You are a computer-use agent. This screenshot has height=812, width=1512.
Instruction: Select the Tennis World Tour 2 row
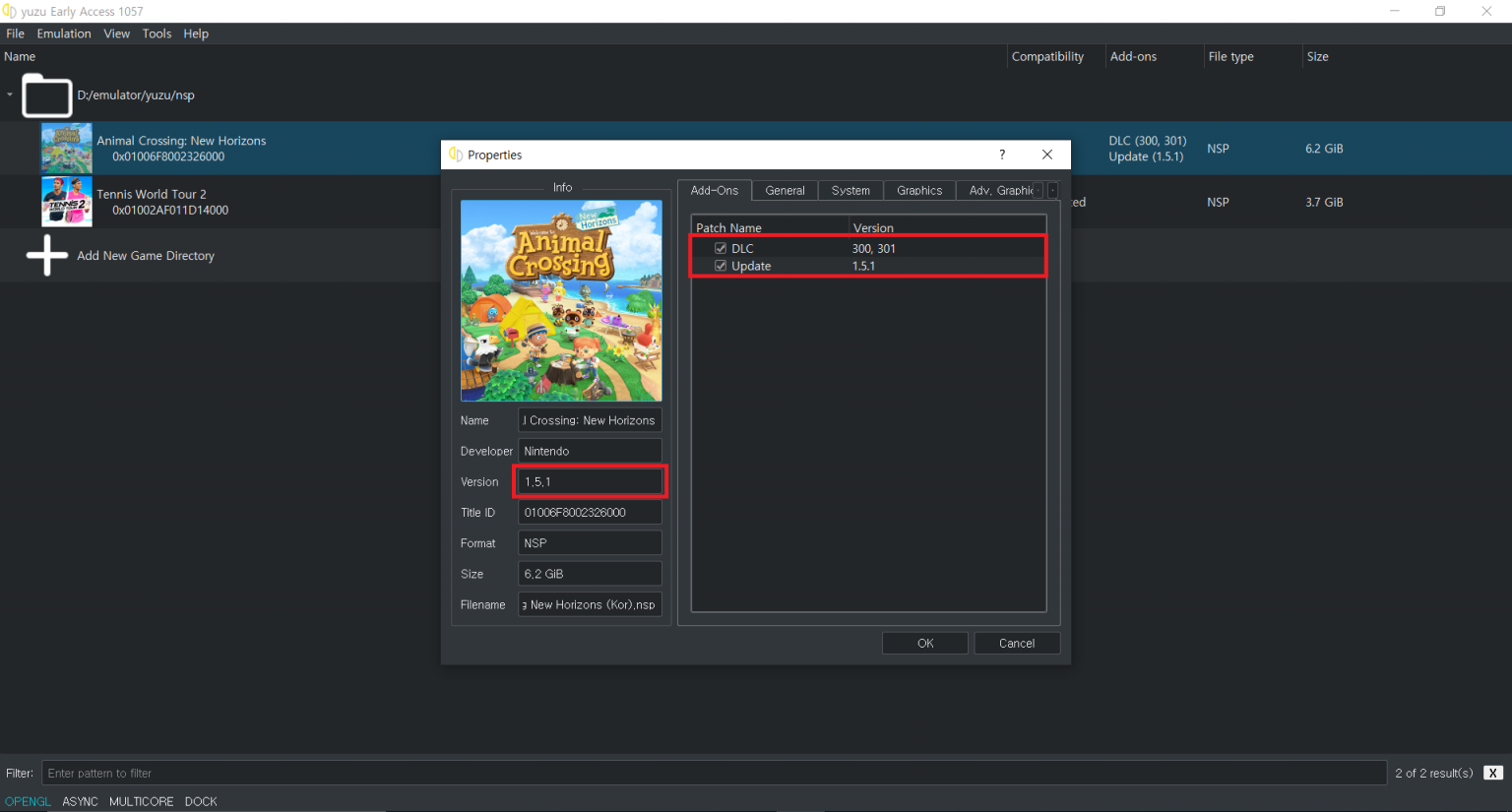coord(756,202)
